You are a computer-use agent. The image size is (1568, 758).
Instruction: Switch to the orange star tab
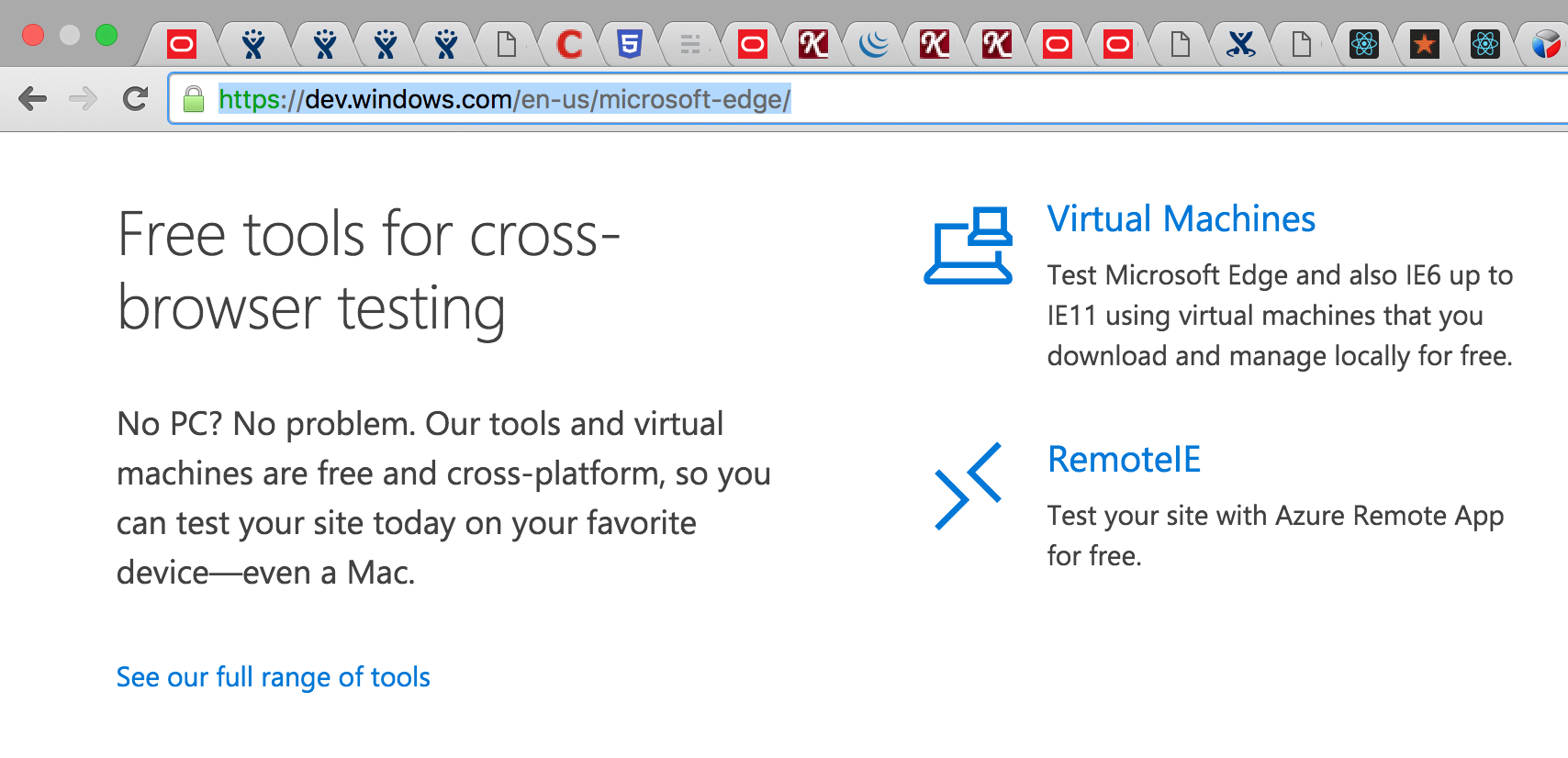[1425, 43]
